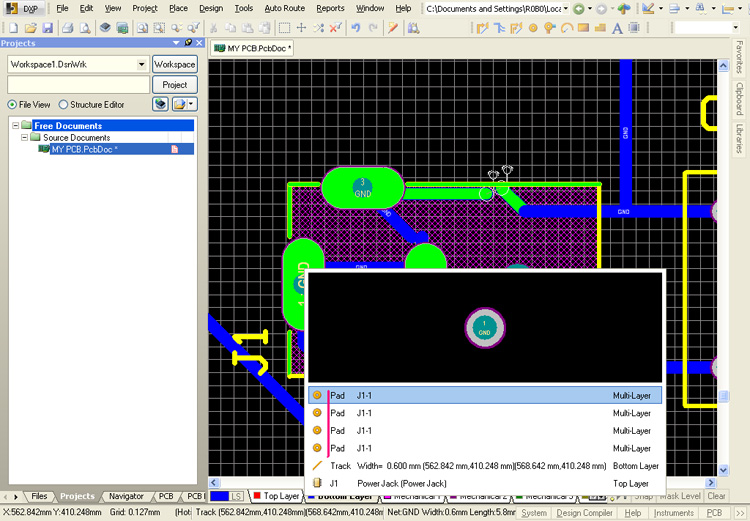Click the open document folder icon
750x521 pixels.
(x=31, y=28)
